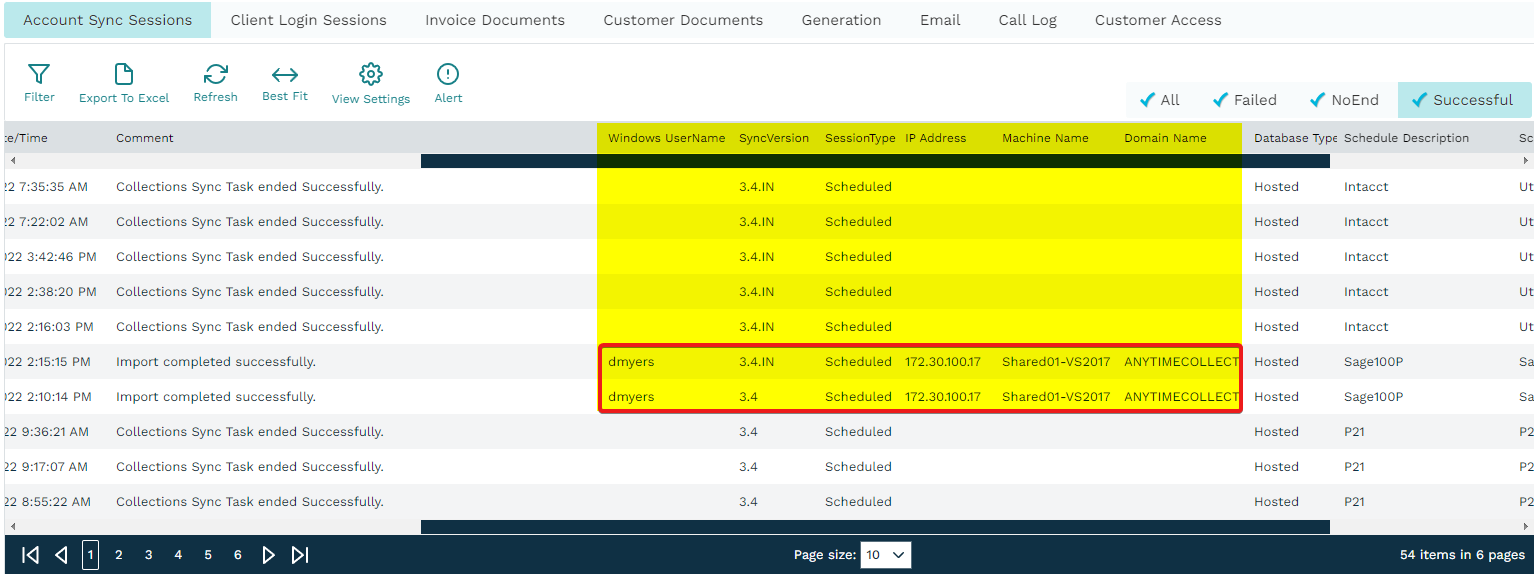Select page 6 in the pager
The width and height of the screenshot is (1534, 575).
pyautogui.click(x=237, y=555)
